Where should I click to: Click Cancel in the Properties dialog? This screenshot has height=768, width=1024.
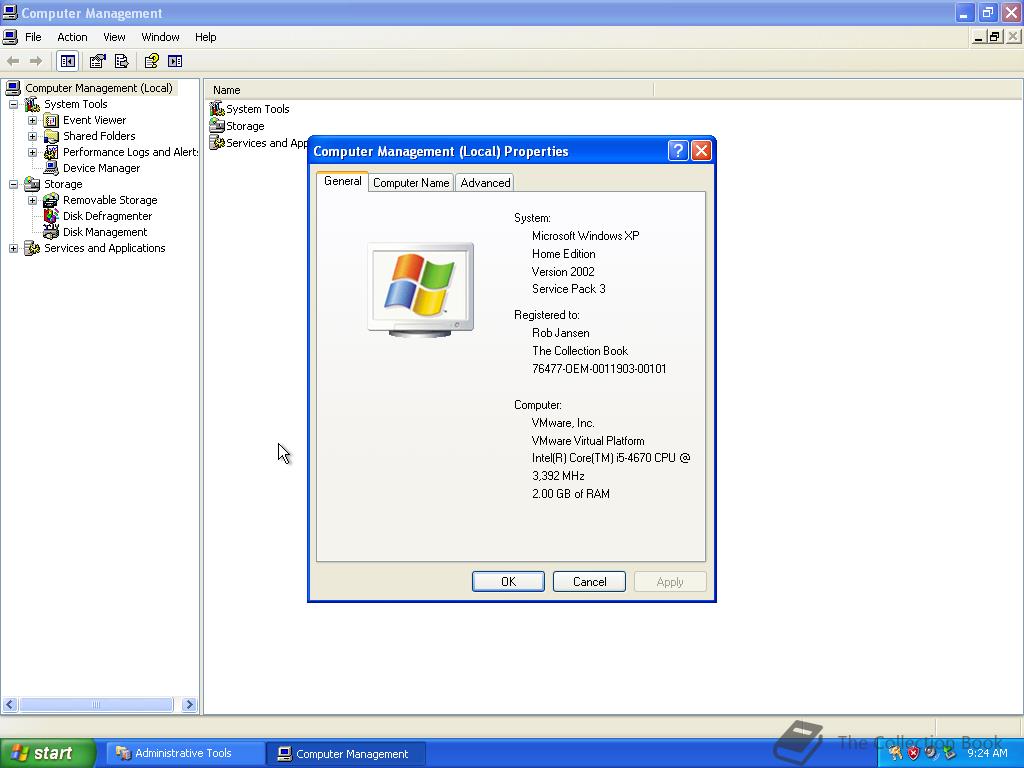[589, 582]
